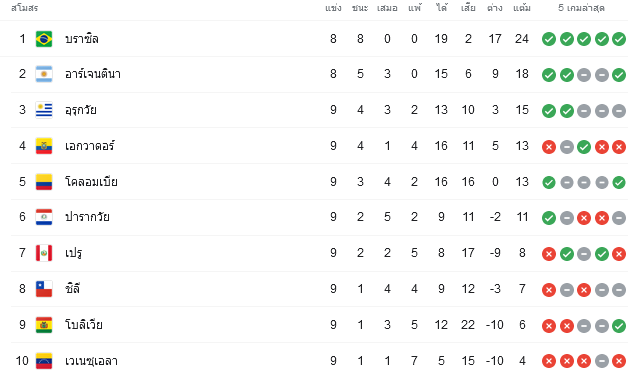Viewport: 628px width, 374px height.
Task: Click the 5 เกมล่าสุด column header
Action: (x=581, y=8)
